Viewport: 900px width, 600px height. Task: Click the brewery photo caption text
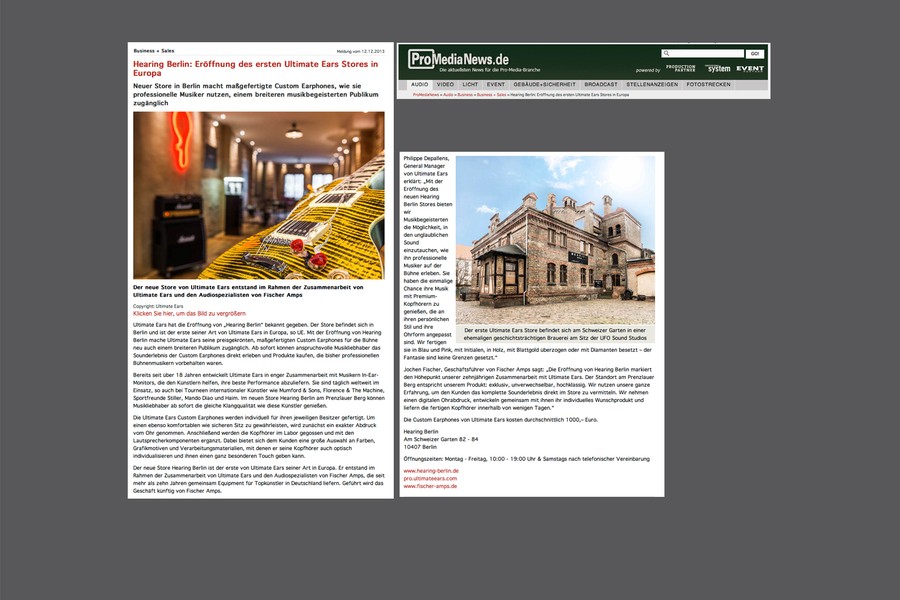click(x=555, y=334)
